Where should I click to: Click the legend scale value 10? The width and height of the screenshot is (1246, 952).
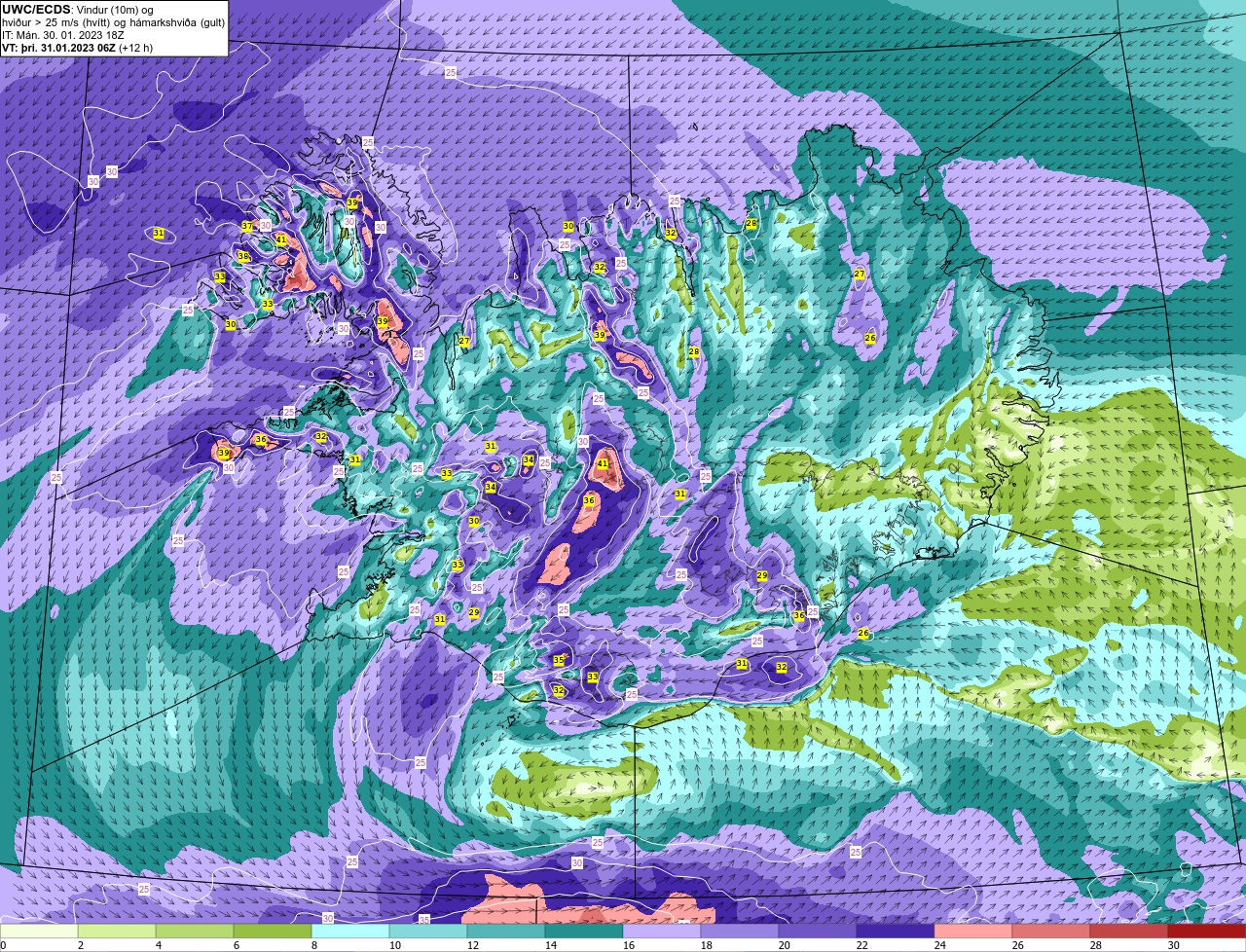click(x=393, y=945)
